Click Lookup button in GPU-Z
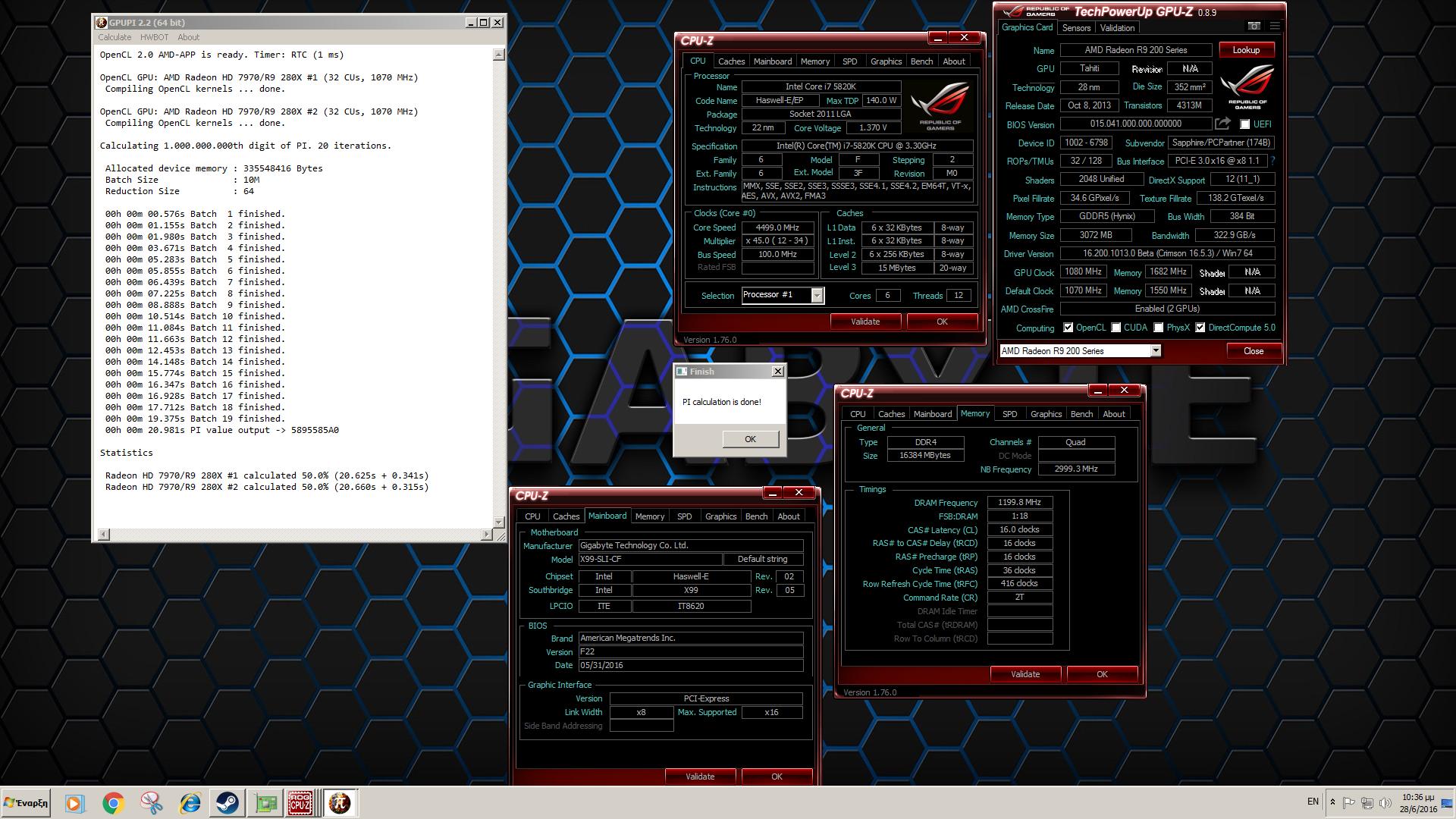The width and height of the screenshot is (1456, 819). pyautogui.click(x=1246, y=50)
